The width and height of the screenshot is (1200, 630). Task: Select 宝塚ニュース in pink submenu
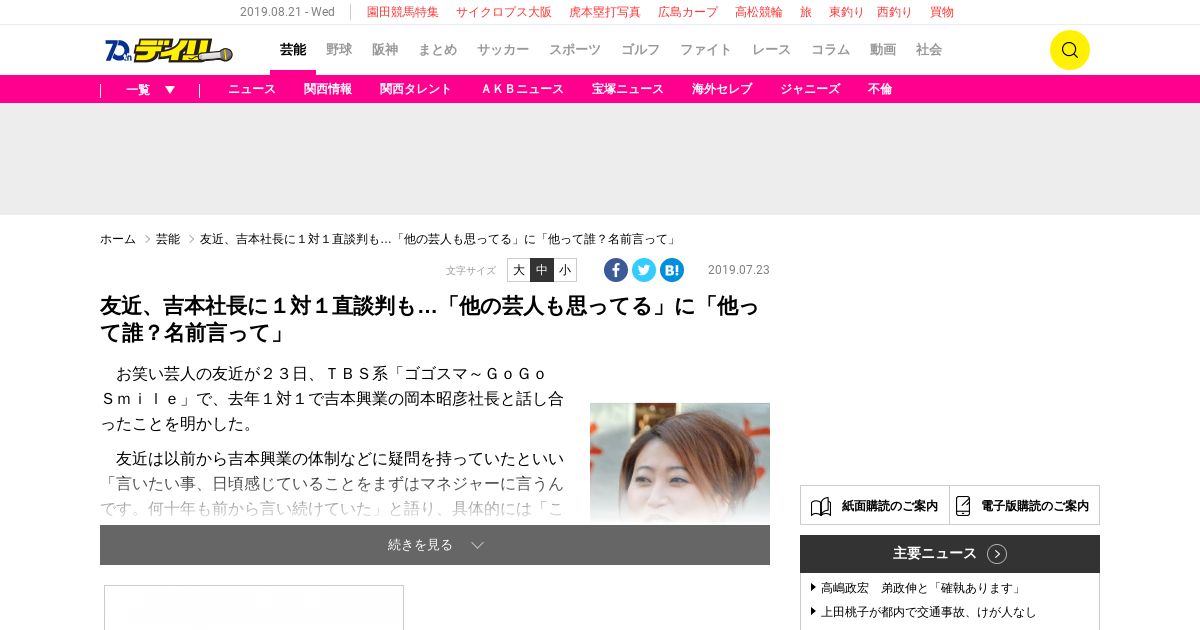[628, 89]
